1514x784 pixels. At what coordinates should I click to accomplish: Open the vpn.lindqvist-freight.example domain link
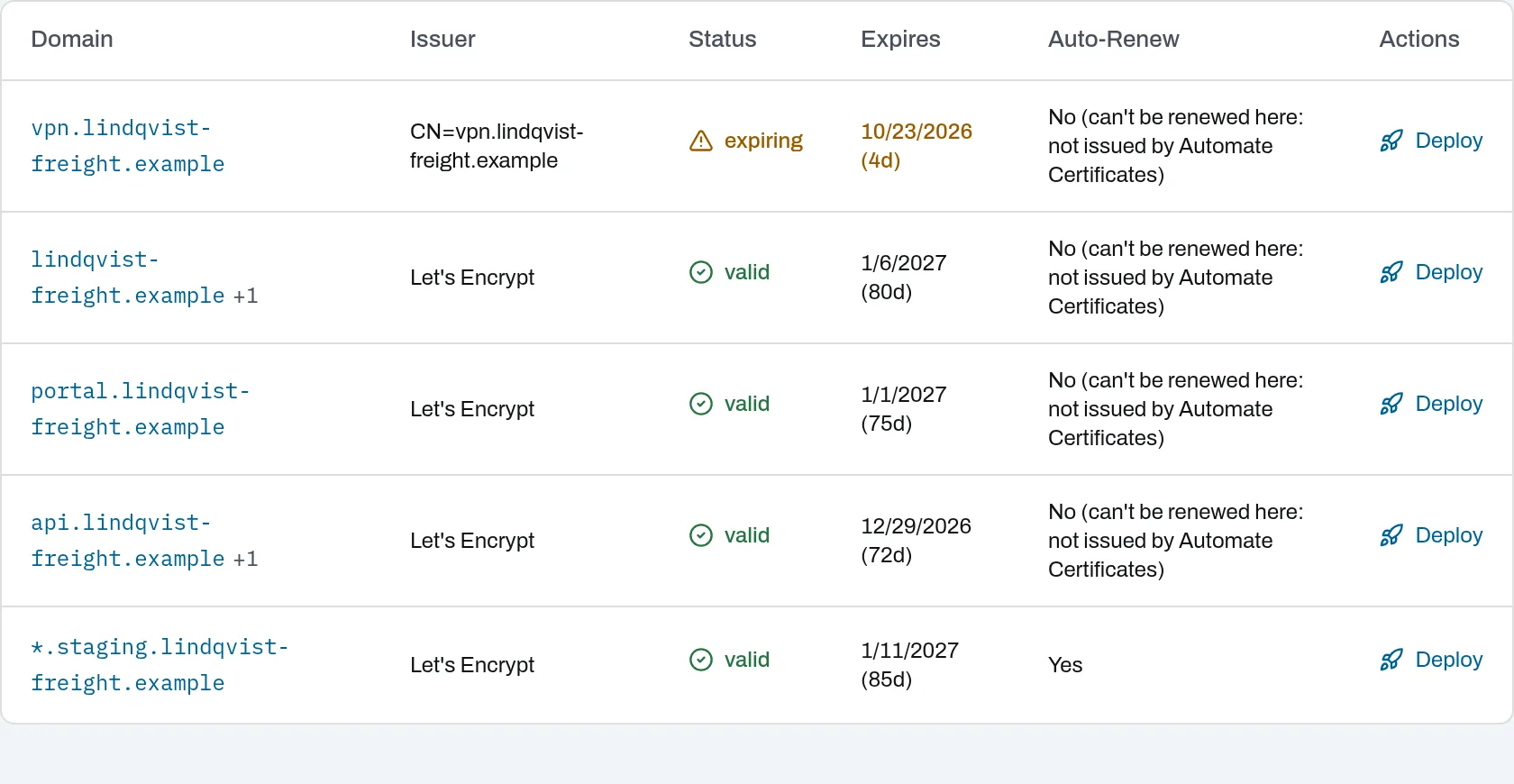pyautogui.click(x=128, y=146)
